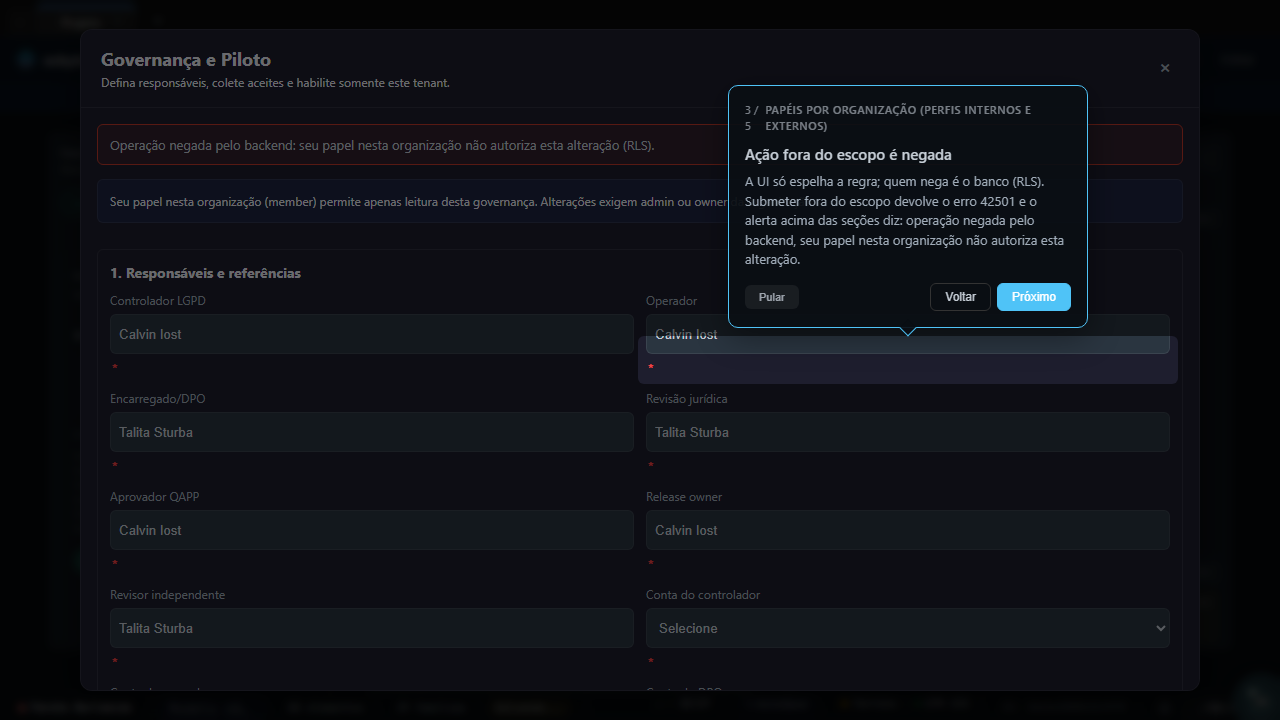1280x720 pixels.
Task: Click the "Governança e Piloto" dialog title
Action: coord(186,60)
